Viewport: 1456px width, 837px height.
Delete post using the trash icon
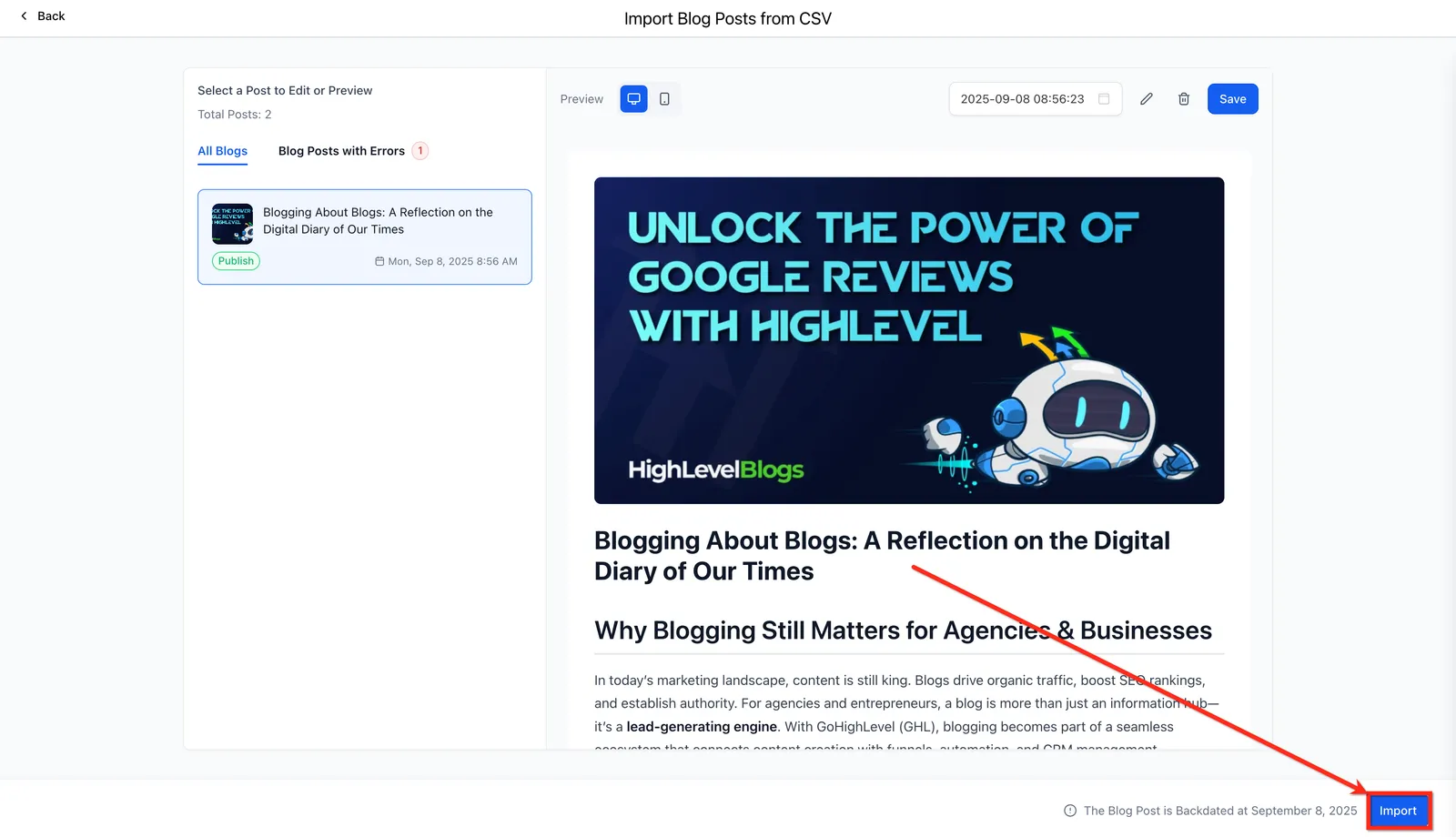point(1184,99)
